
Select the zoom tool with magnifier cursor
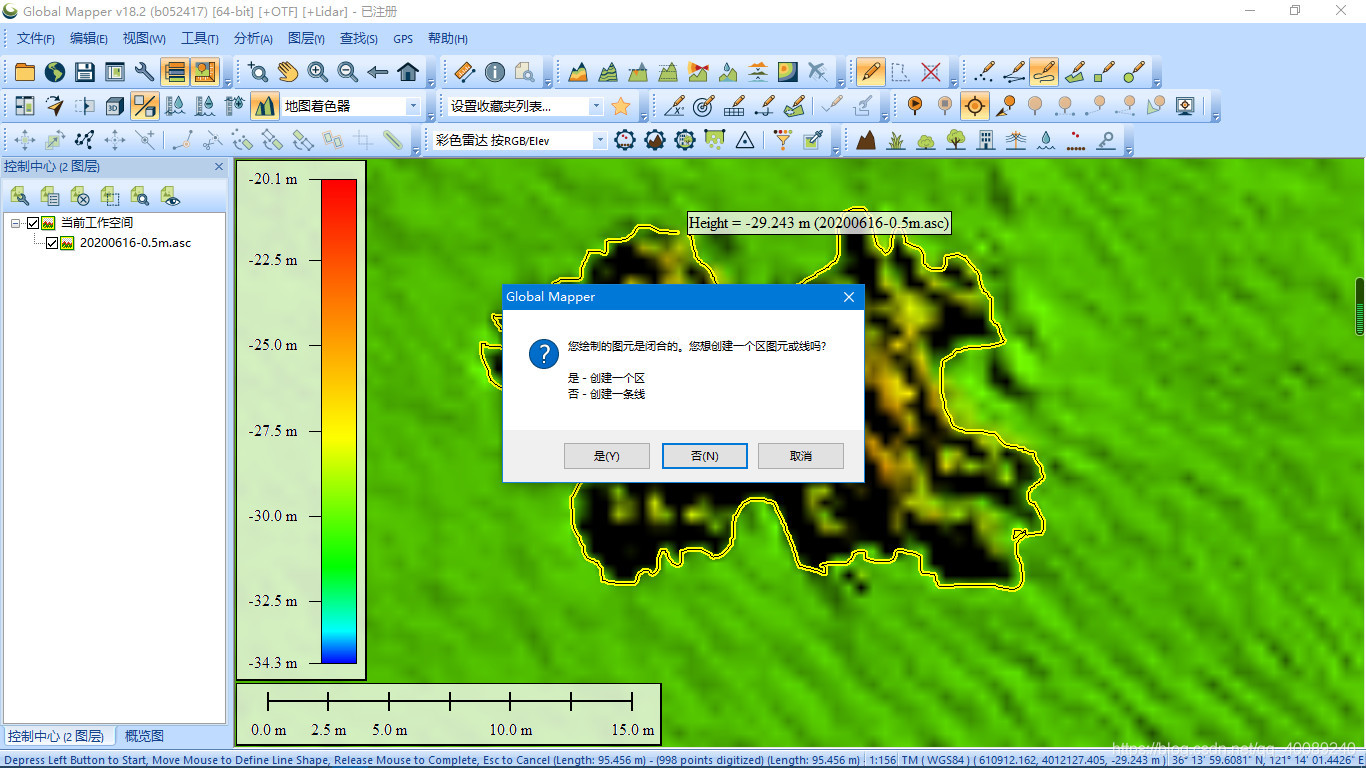point(258,72)
